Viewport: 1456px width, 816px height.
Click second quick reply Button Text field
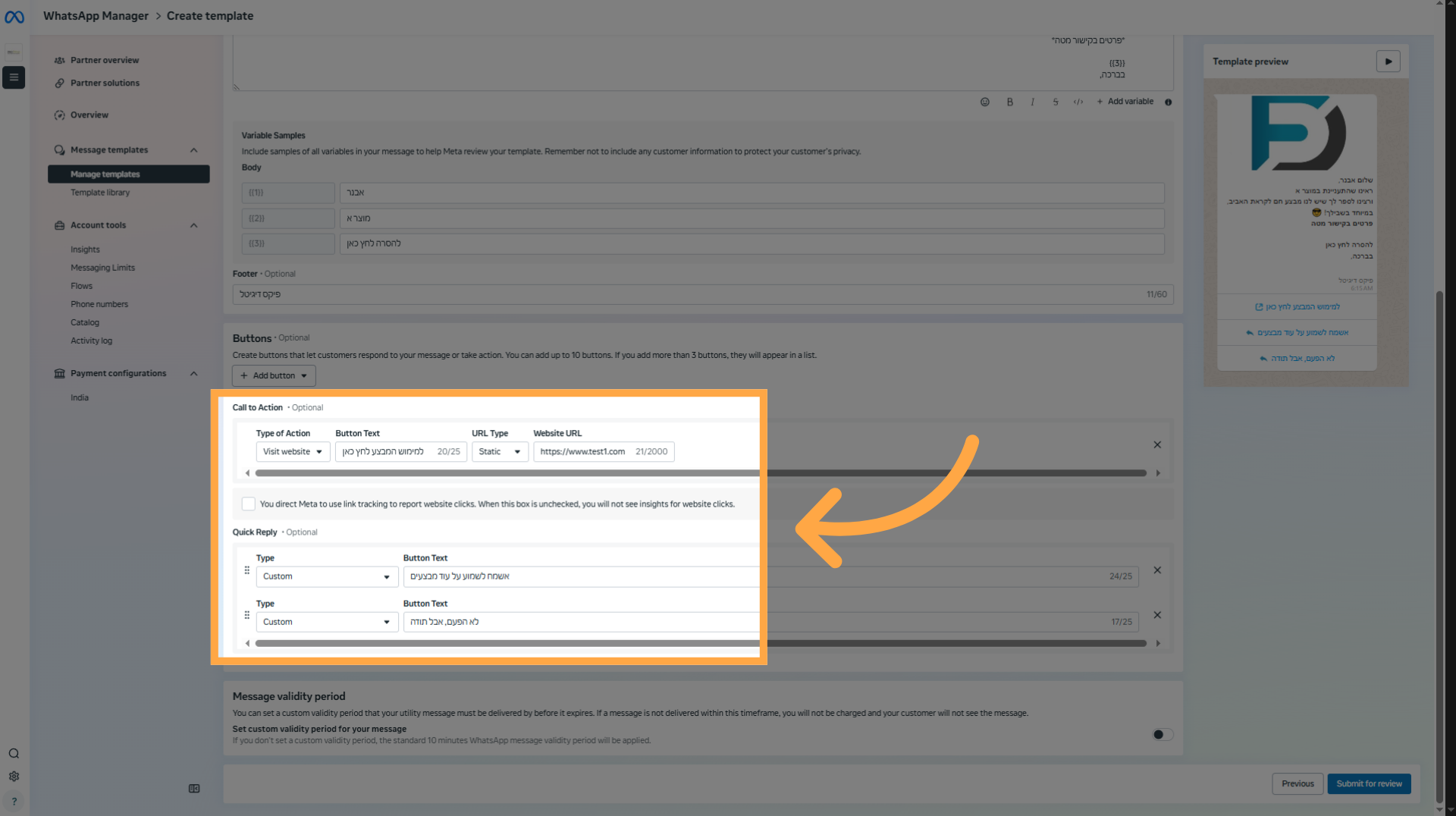coord(770,623)
